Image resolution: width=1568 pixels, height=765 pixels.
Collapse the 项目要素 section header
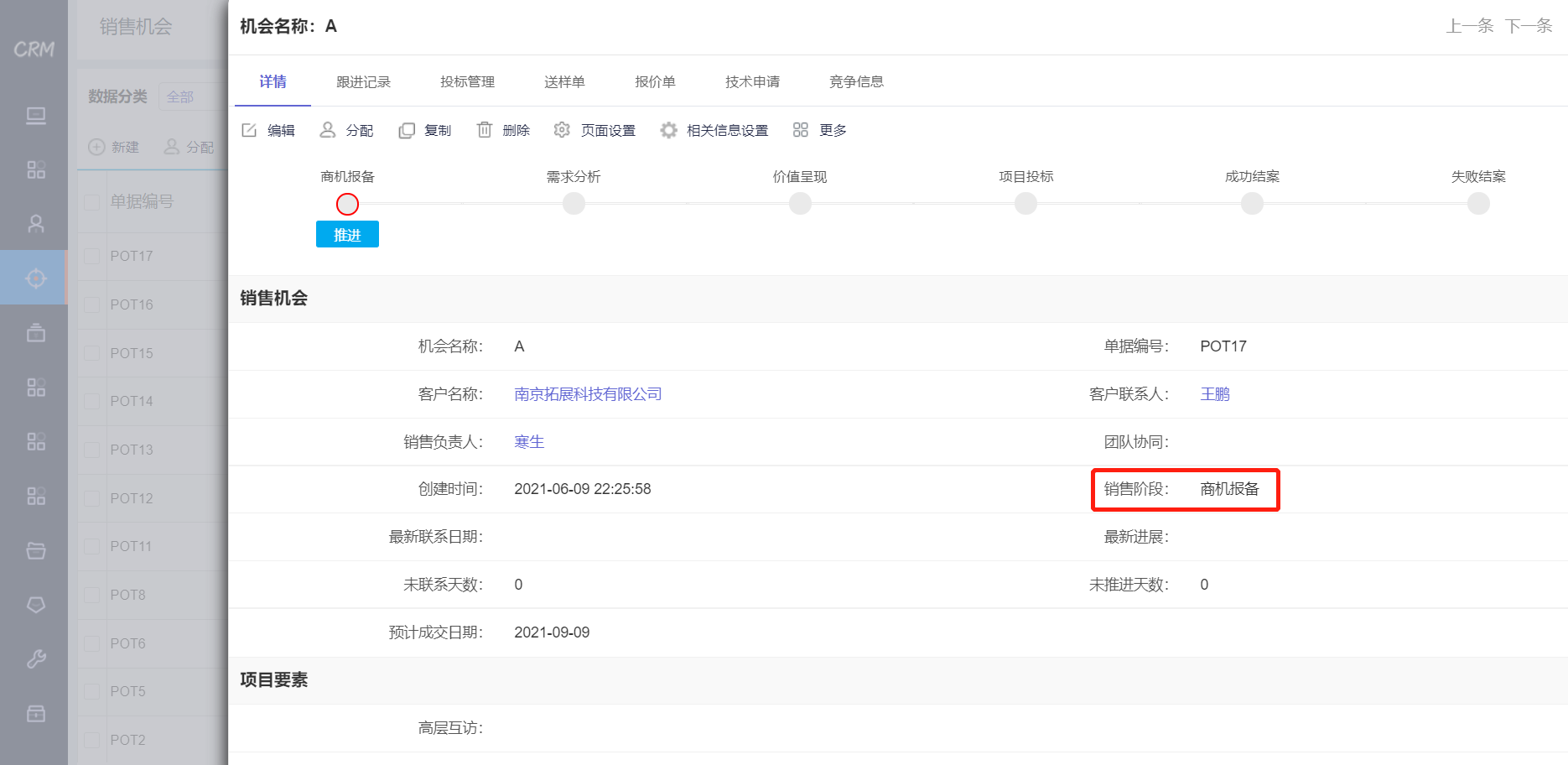273,679
